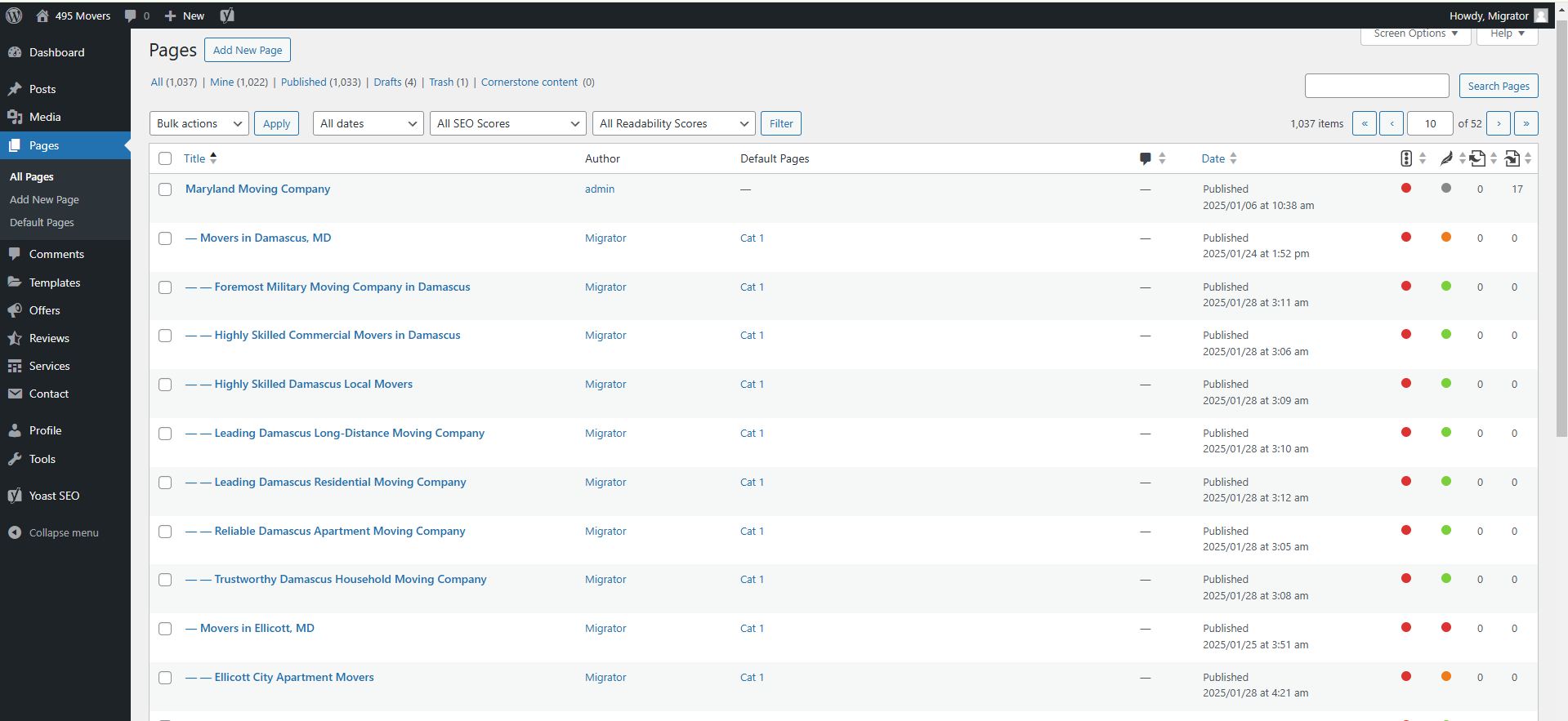Image resolution: width=1568 pixels, height=721 pixels.
Task: Go to Default Pages submenu item
Action: [42, 222]
